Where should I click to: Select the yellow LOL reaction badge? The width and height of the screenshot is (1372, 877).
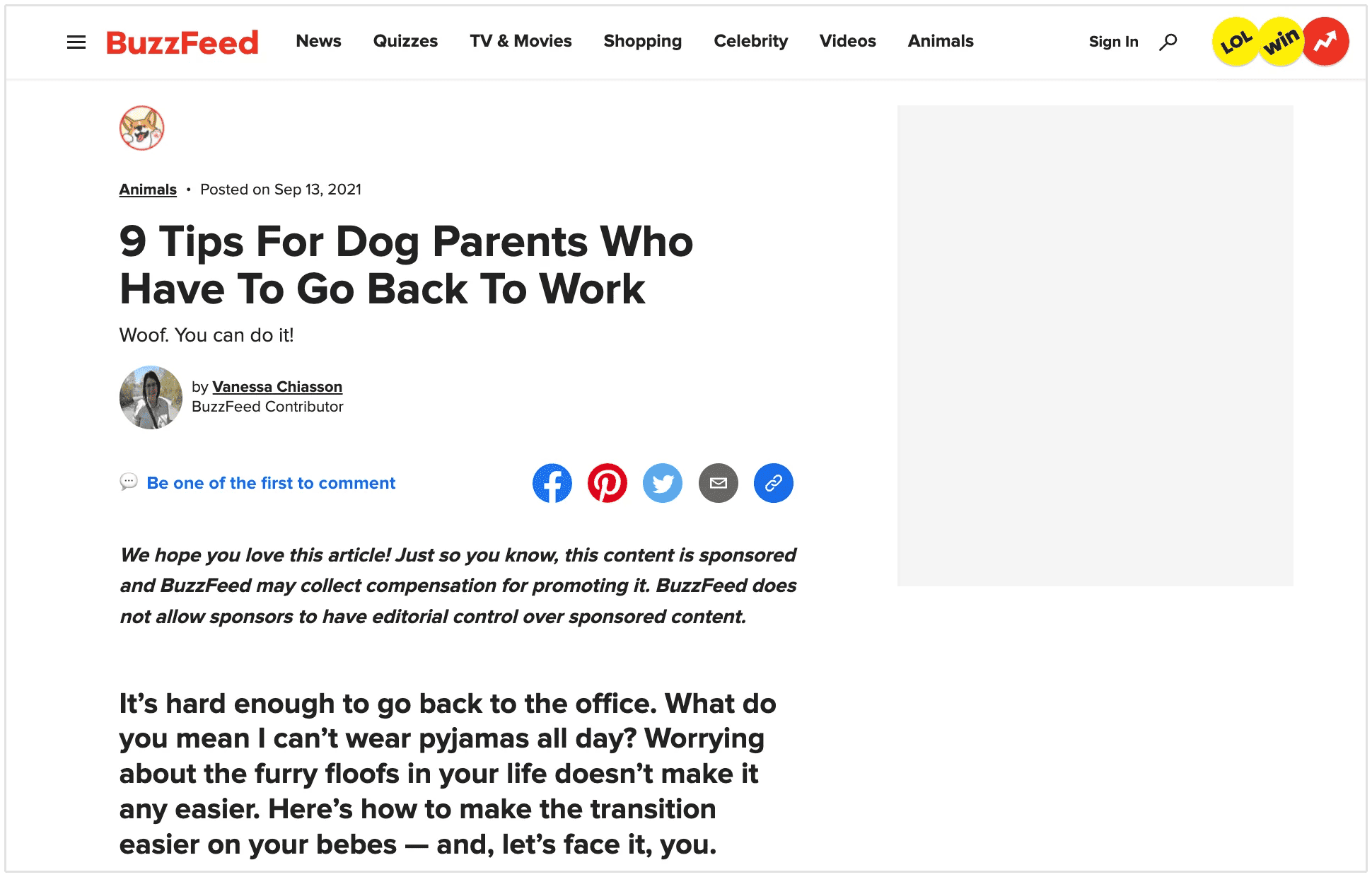1236,40
